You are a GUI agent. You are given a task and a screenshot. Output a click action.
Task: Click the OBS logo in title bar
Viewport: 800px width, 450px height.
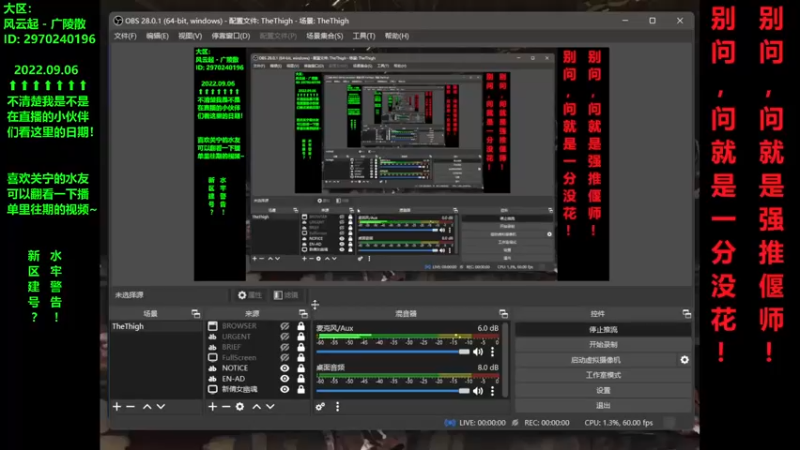point(118,21)
